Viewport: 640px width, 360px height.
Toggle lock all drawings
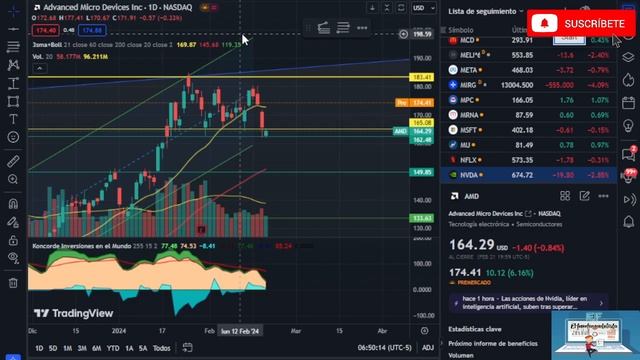point(13,240)
